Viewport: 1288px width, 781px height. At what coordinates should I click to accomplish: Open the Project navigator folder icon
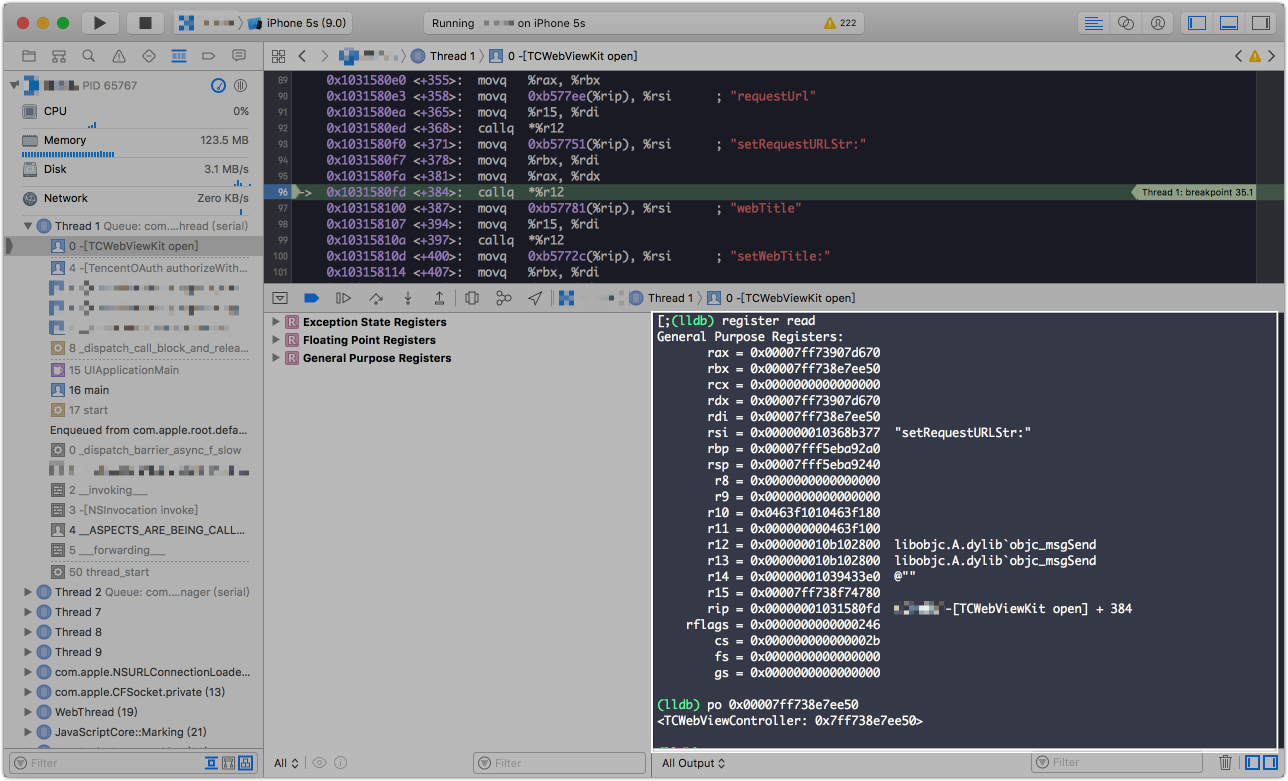click(x=29, y=56)
